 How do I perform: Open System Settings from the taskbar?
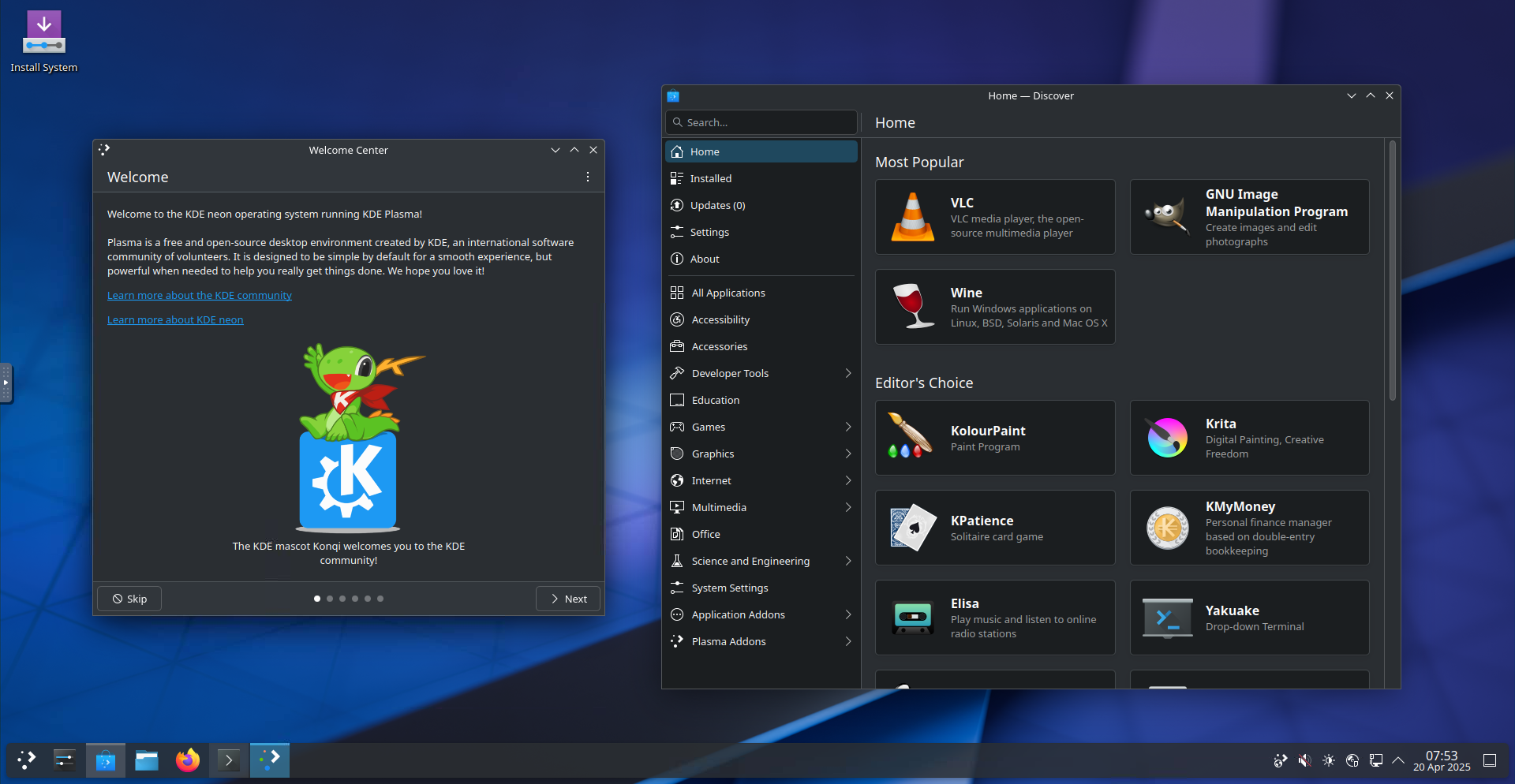click(x=65, y=760)
